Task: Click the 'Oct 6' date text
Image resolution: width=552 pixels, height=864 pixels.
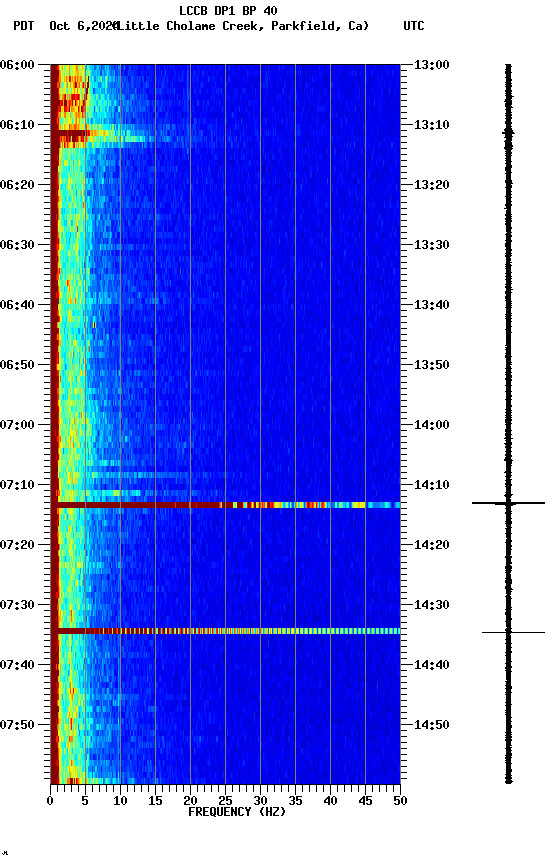Action: coord(67,26)
